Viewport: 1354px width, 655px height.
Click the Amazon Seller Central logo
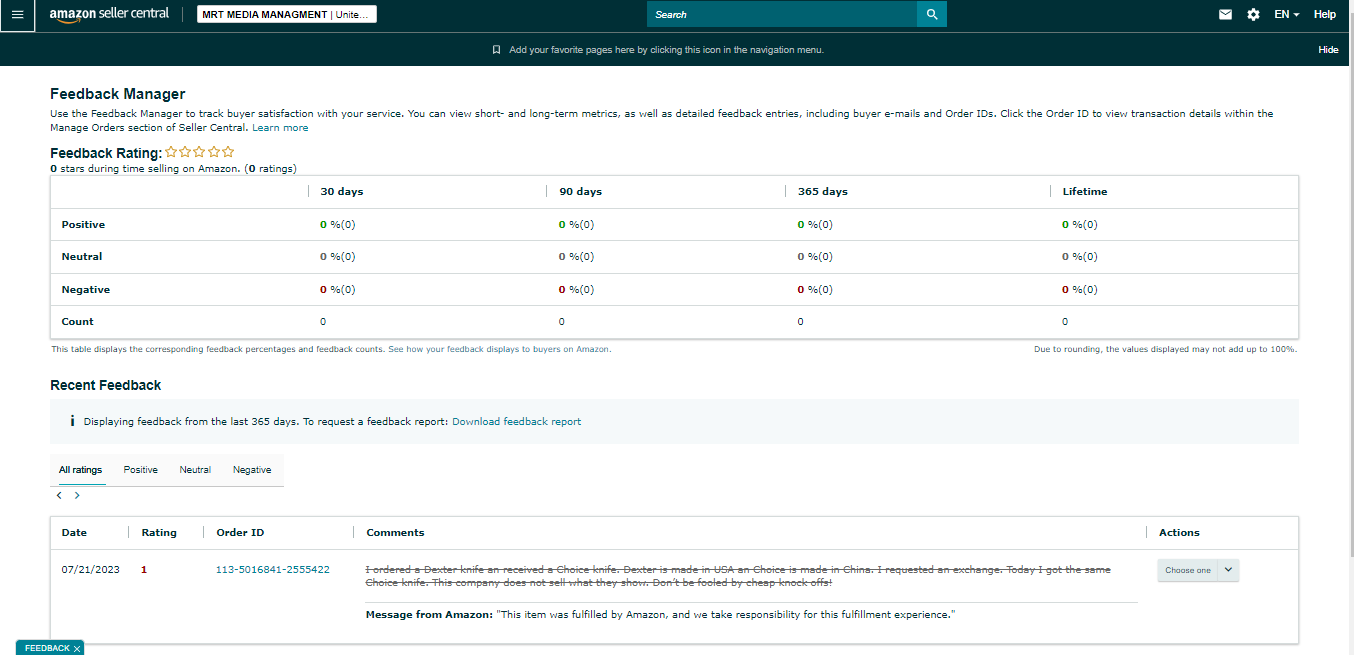click(x=109, y=14)
